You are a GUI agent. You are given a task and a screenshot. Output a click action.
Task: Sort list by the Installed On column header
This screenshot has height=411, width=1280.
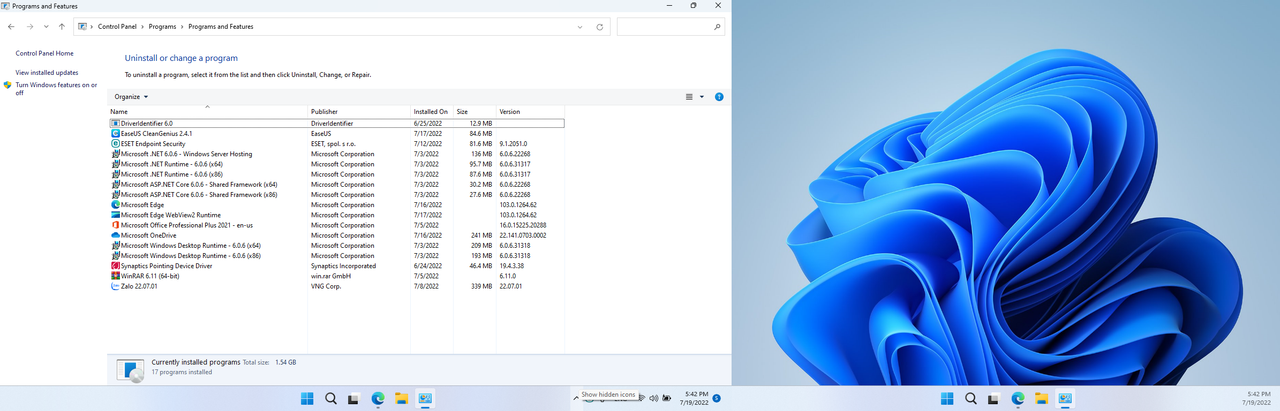point(432,111)
